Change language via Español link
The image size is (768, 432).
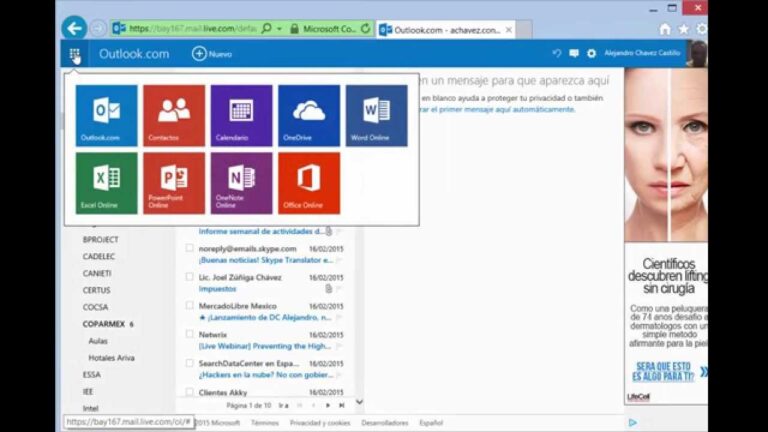pos(431,423)
